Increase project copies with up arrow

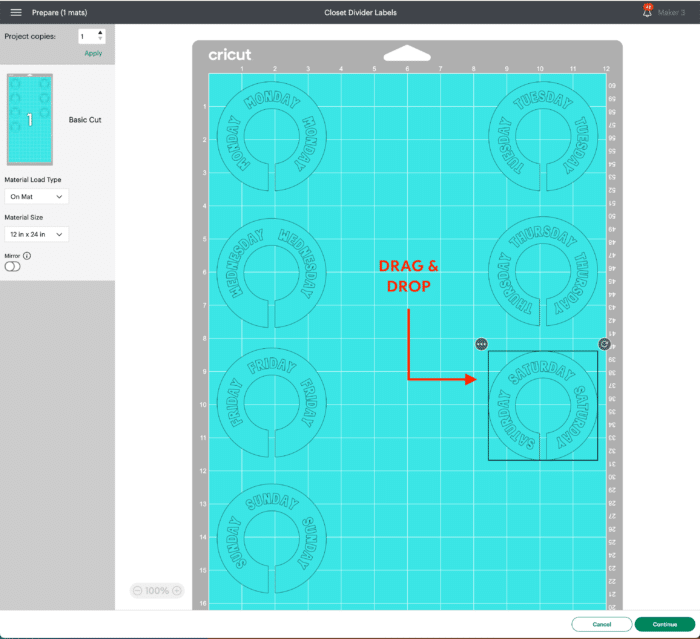(x=100, y=32)
